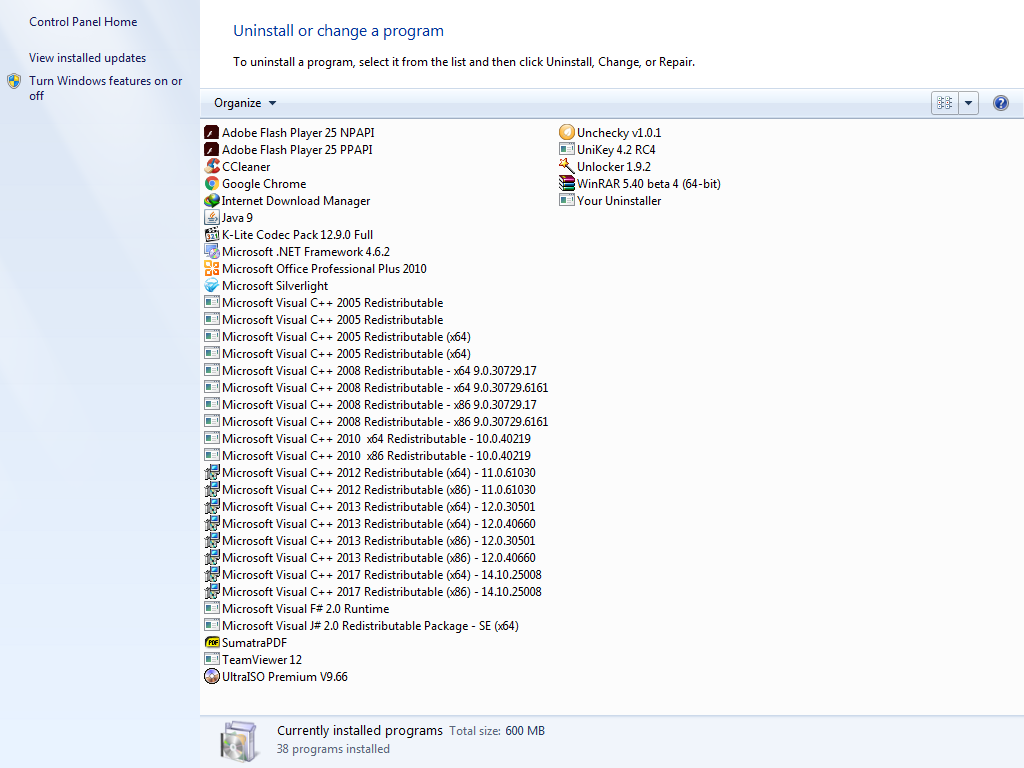Viewport: 1024px width, 768px height.
Task: Select the CCleaner program icon
Action: (x=212, y=167)
